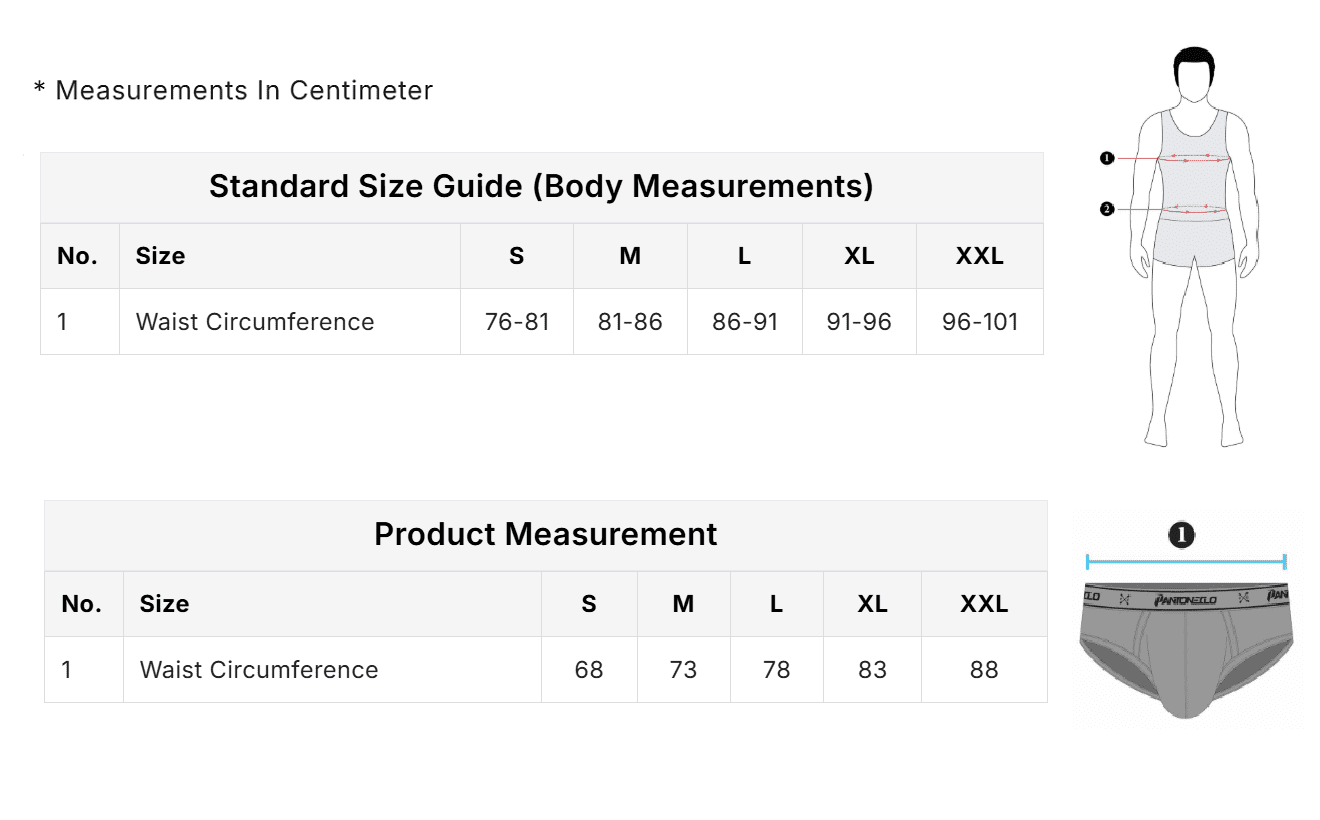Click product measurement value 68
The height and width of the screenshot is (820, 1320).
589,670
